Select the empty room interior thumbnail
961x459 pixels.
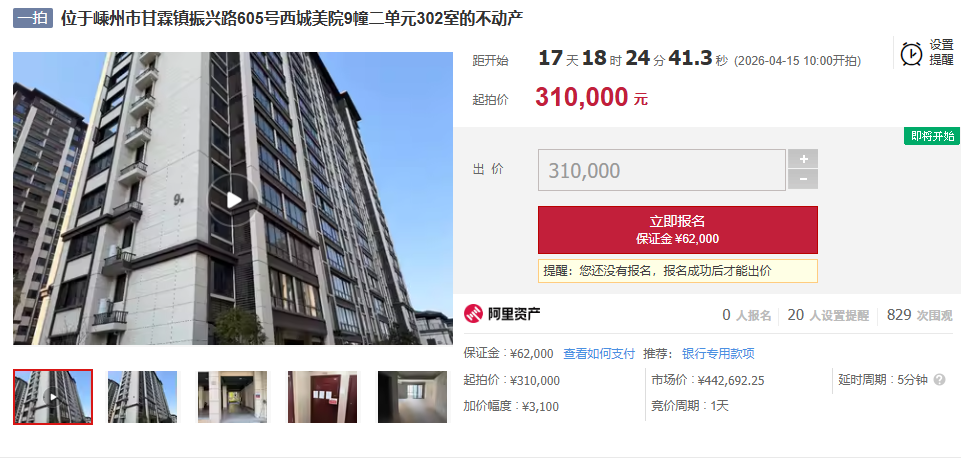[412, 396]
